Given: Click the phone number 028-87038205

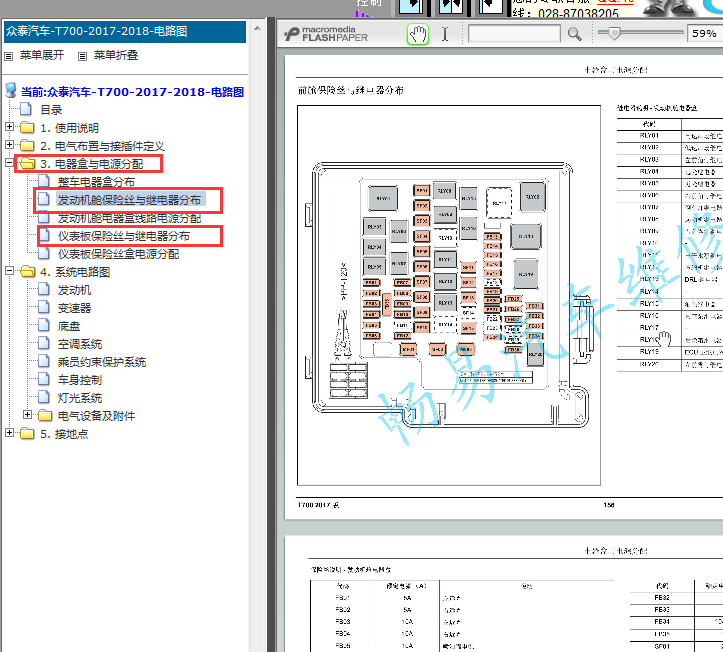Looking at the screenshot, I should (x=578, y=13).
